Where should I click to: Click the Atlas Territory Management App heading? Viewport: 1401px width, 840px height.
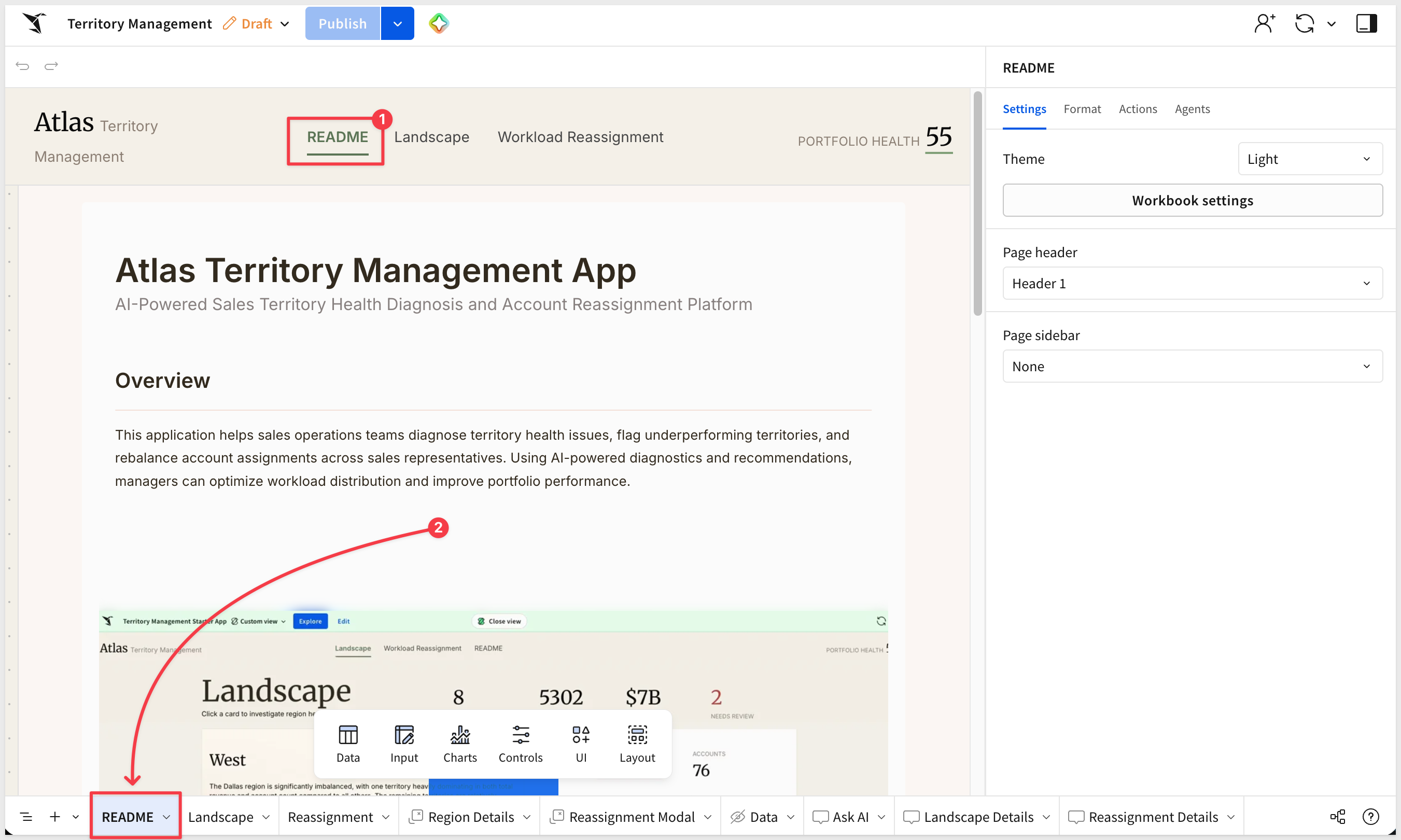[x=376, y=271]
